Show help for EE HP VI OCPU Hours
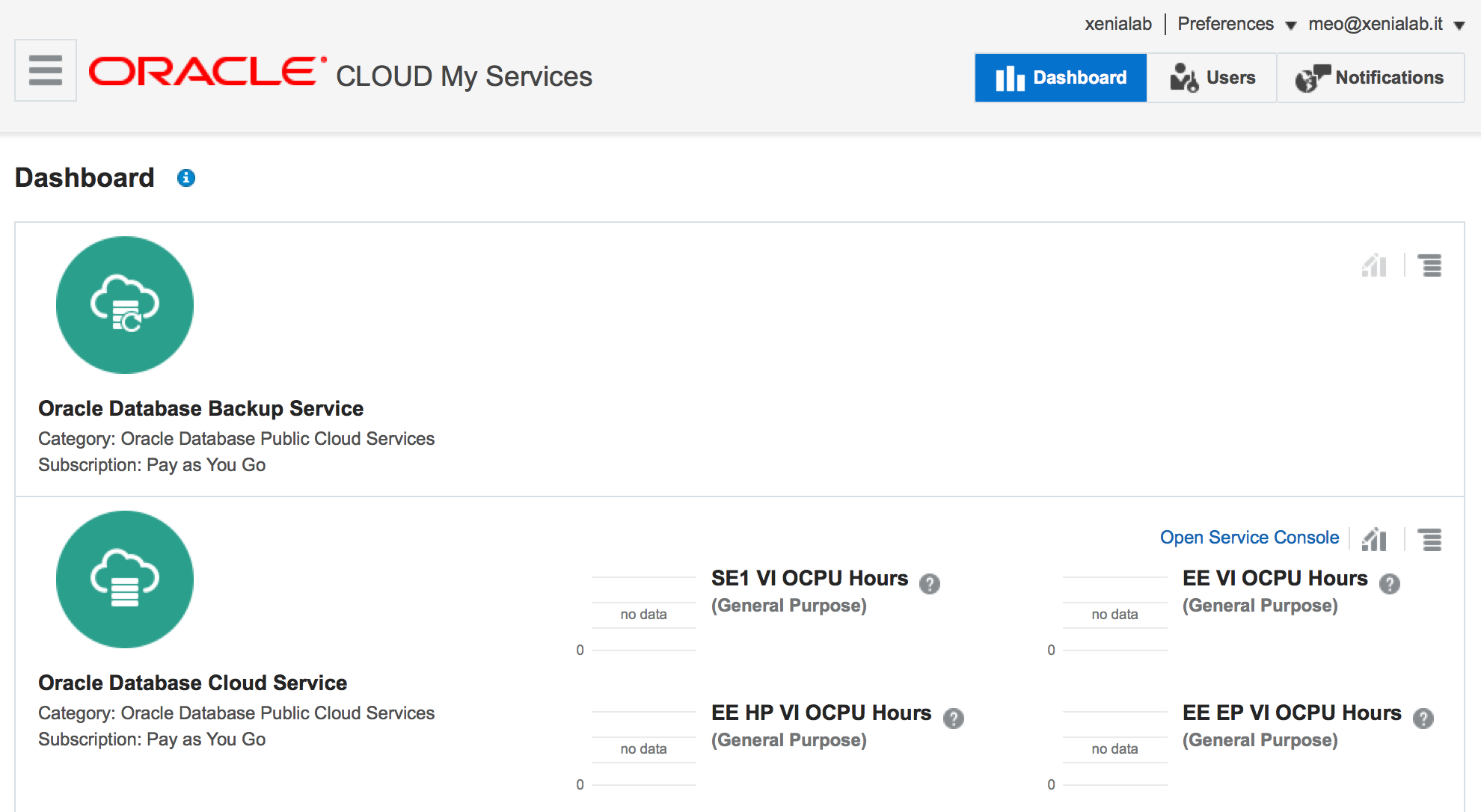Viewport: 1481px width, 812px height. [954, 719]
